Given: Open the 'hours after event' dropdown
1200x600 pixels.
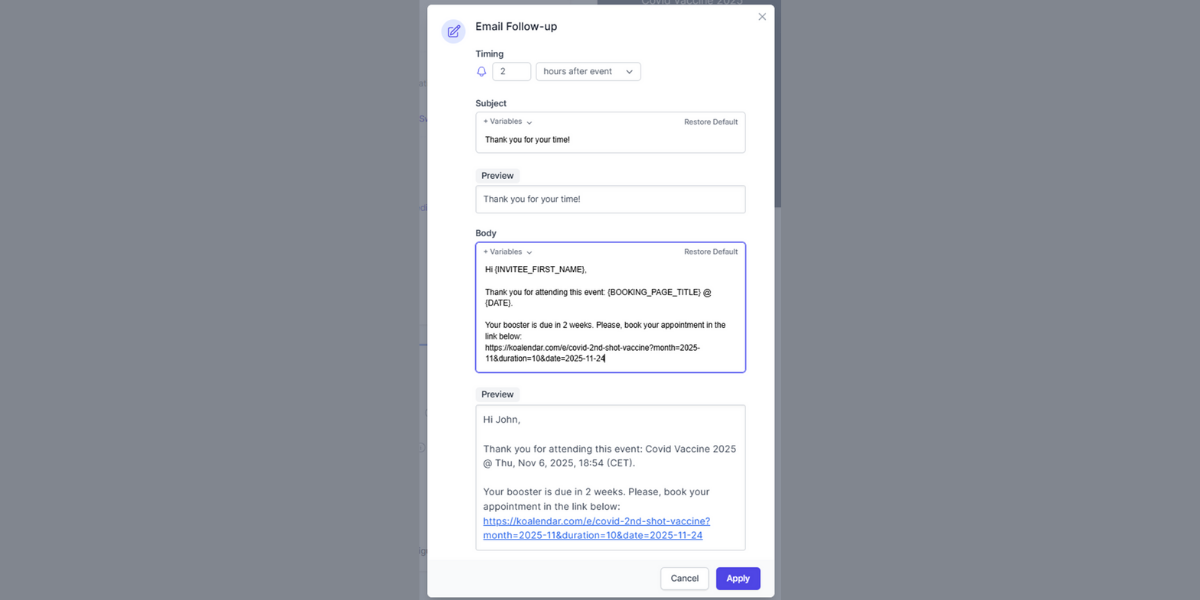Looking at the screenshot, I should coord(588,71).
